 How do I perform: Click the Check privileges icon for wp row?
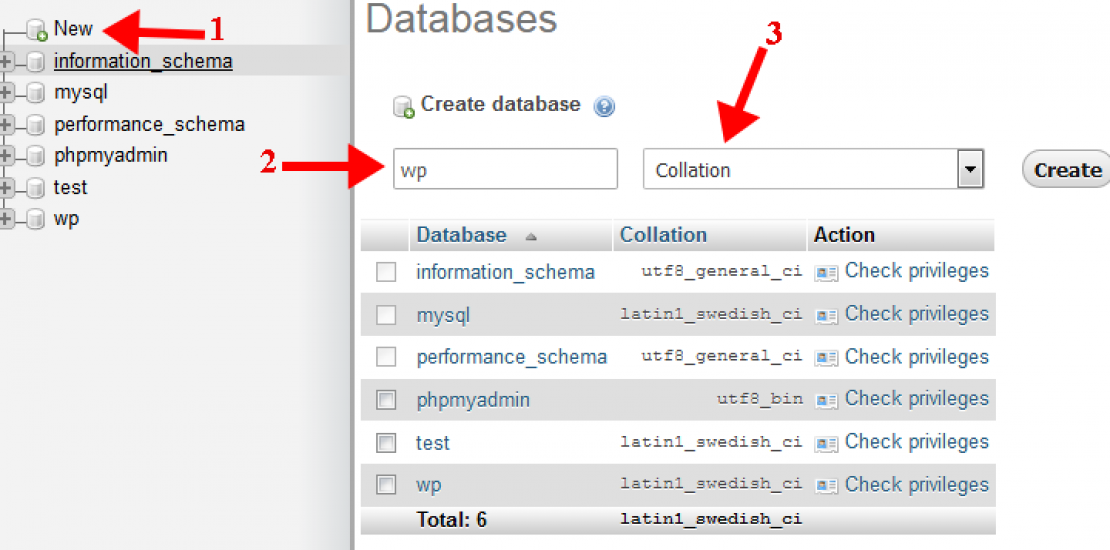coord(826,486)
